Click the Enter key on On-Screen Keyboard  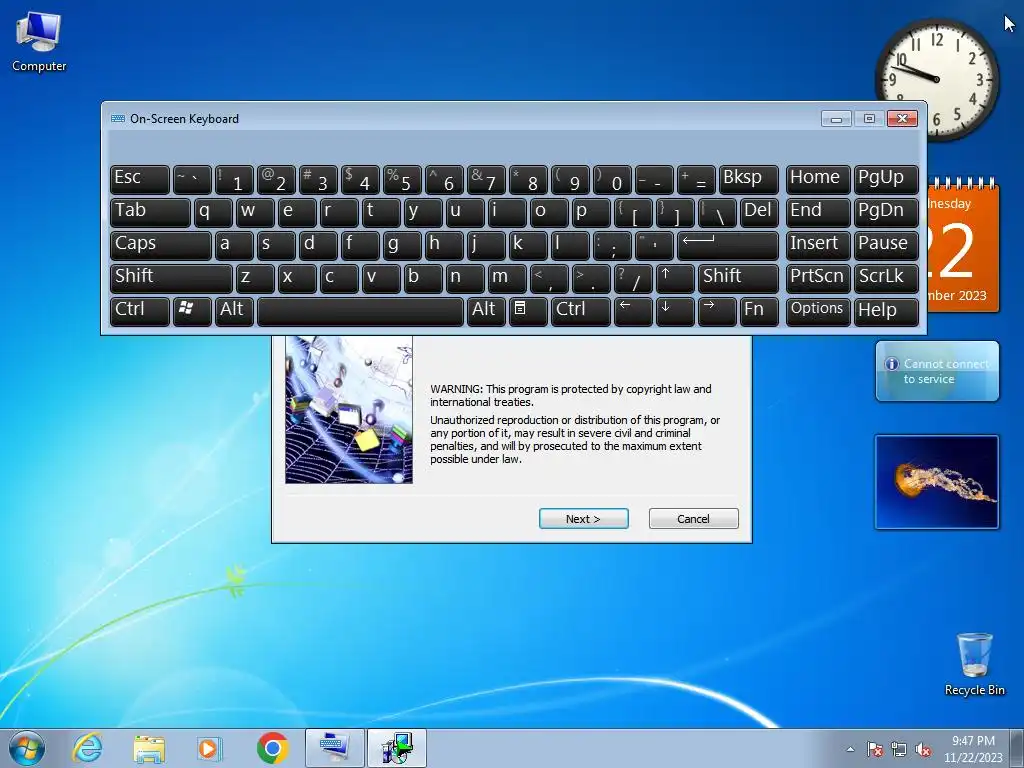click(x=728, y=246)
